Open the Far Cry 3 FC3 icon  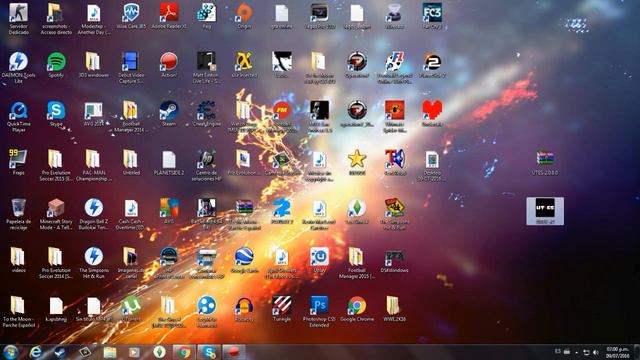pyautogui.click(x=432, y=16)
